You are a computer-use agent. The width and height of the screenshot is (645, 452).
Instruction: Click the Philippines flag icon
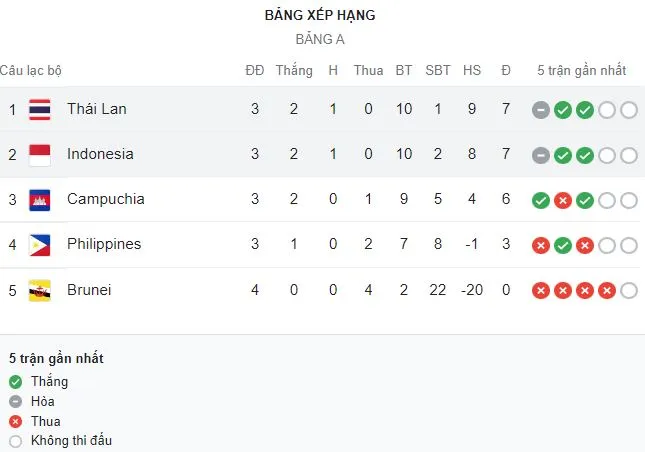coord(40,244)
